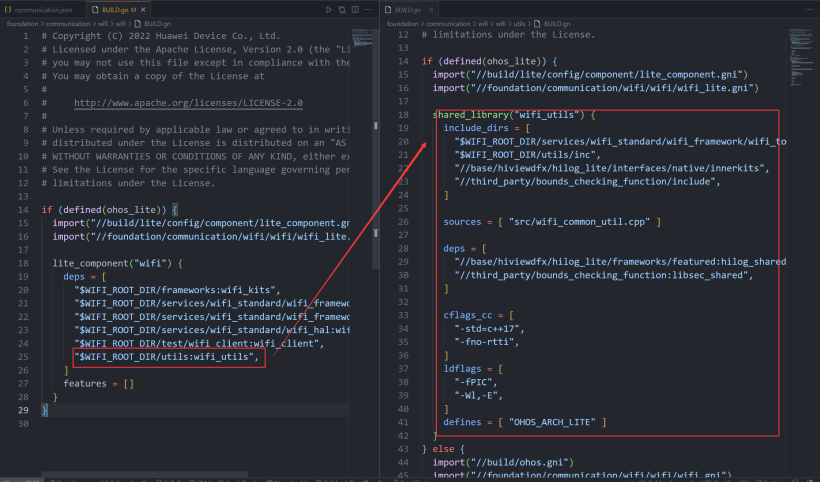Open More Actions menu in left editor group
The width and height of the screenshot is (820, 482).
coord(368,9)
